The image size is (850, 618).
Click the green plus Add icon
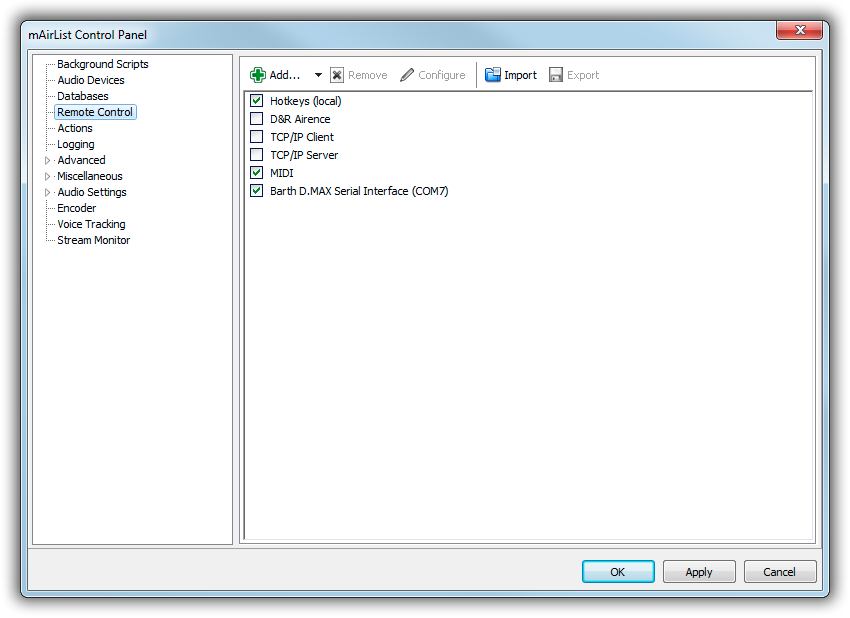coord(258,75)
